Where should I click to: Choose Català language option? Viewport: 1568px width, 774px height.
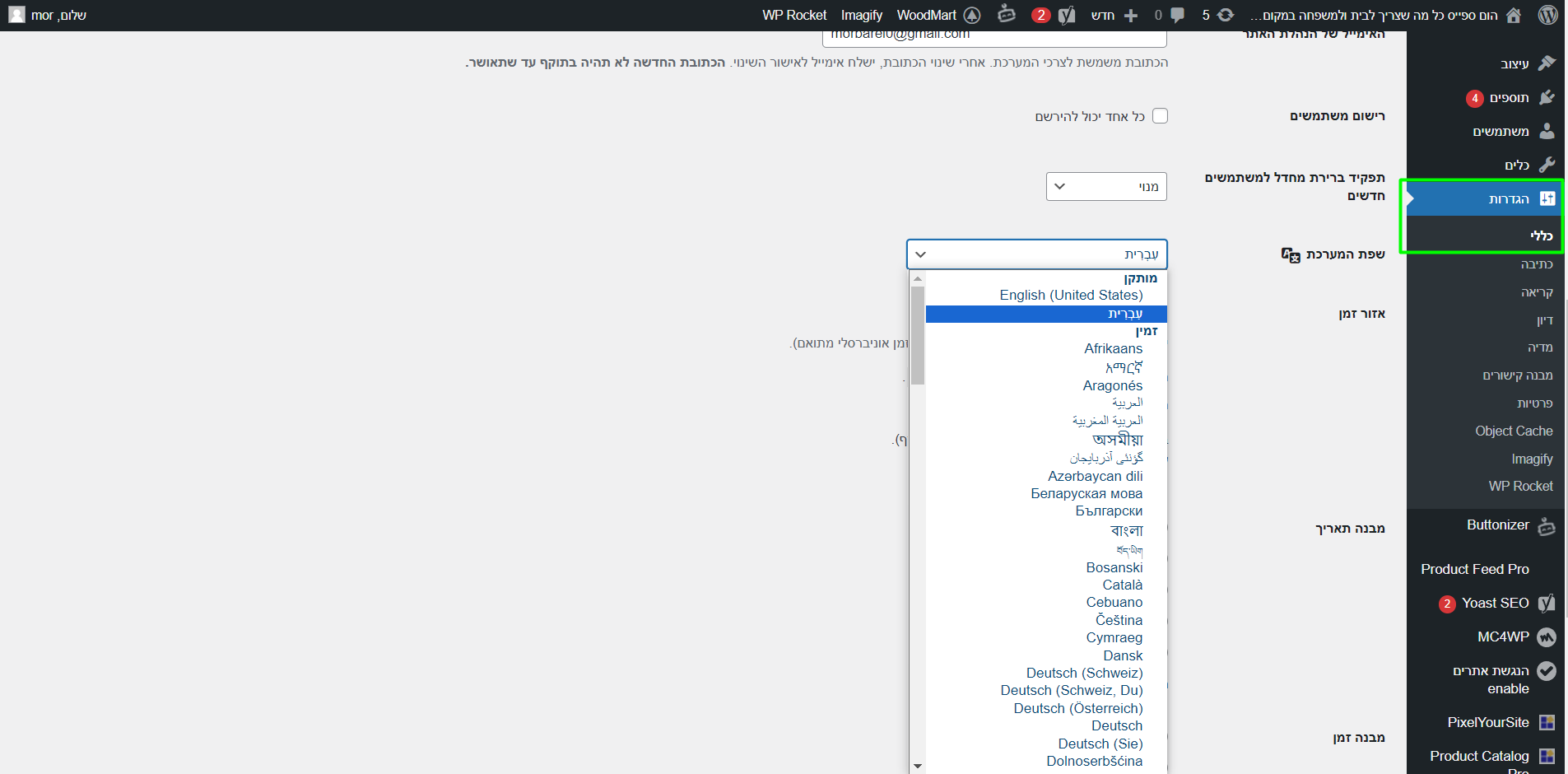click(1123, 585)
